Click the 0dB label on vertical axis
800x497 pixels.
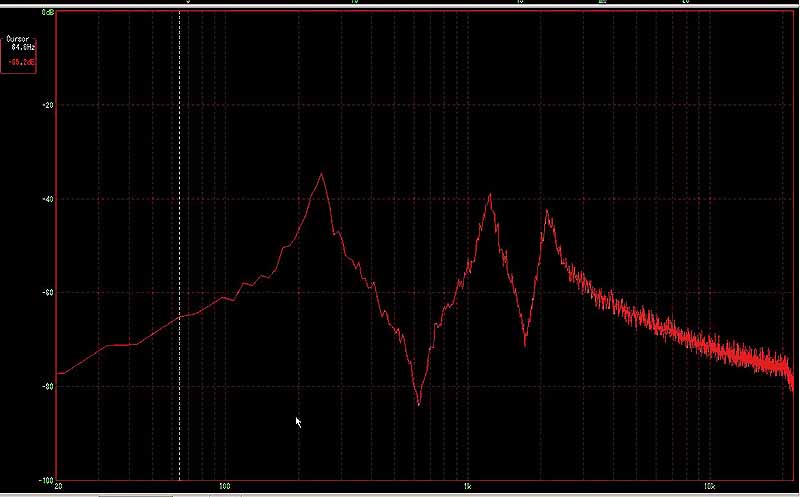pyautogui.click(x=47, y=13)
